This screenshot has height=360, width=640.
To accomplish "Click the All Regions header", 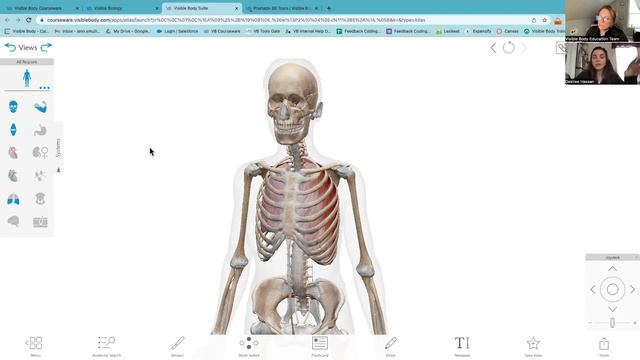I will [27, 62].
